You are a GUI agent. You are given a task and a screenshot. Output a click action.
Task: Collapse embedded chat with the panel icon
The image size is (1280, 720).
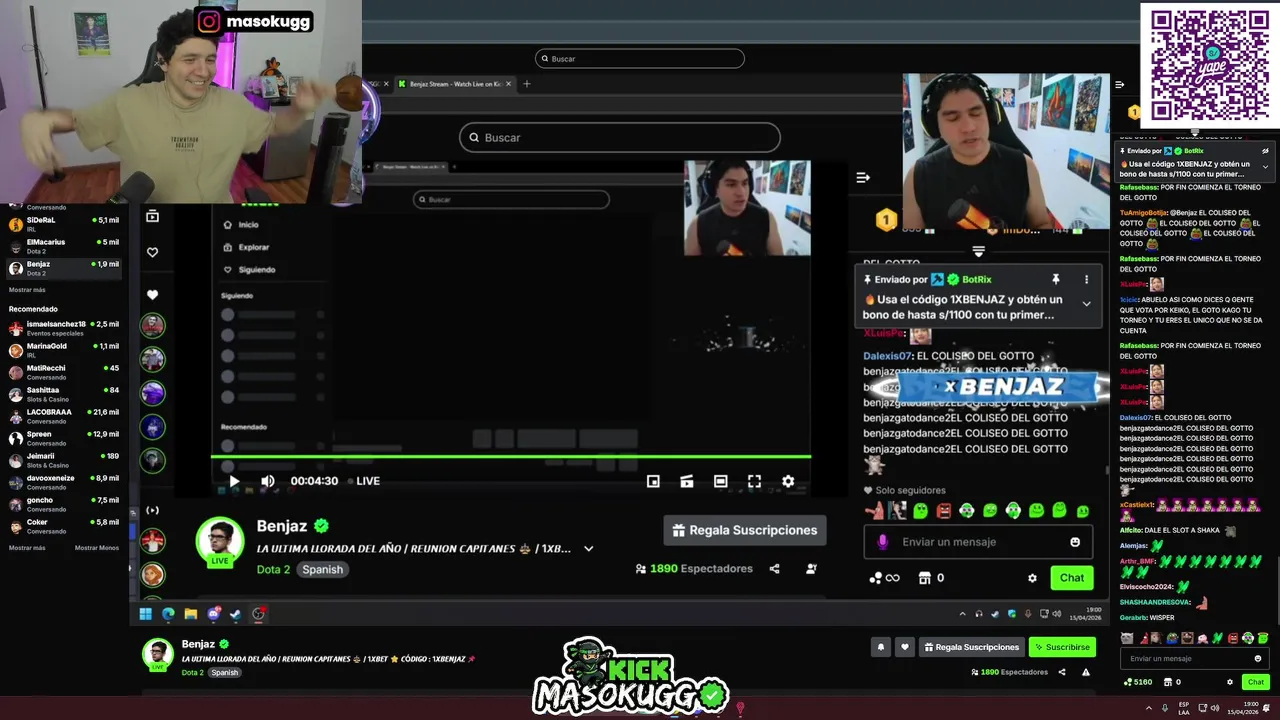863,177
